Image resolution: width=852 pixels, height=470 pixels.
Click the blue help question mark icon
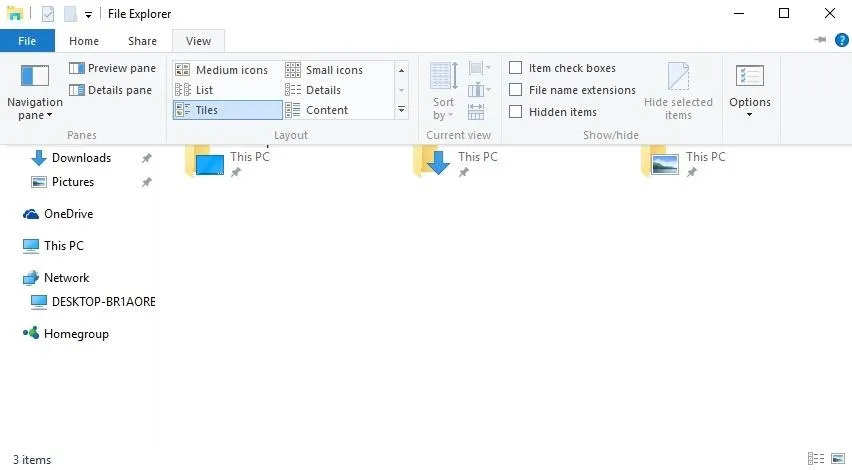point(842,40)
